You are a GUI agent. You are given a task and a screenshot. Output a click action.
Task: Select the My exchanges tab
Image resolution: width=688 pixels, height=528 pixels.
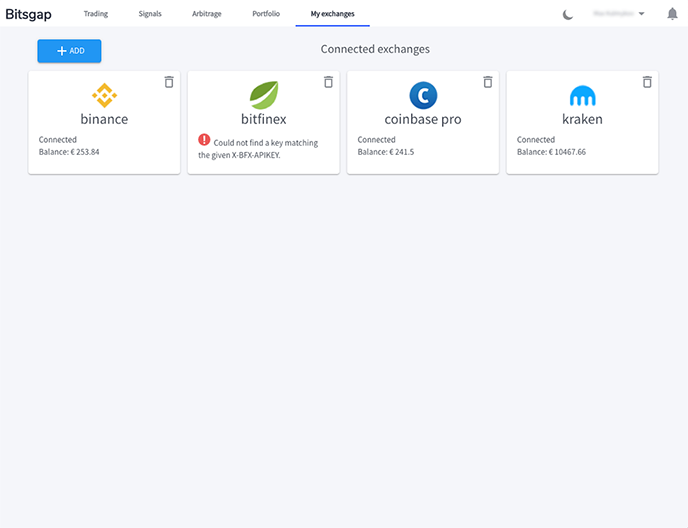[x=333, y=14]
